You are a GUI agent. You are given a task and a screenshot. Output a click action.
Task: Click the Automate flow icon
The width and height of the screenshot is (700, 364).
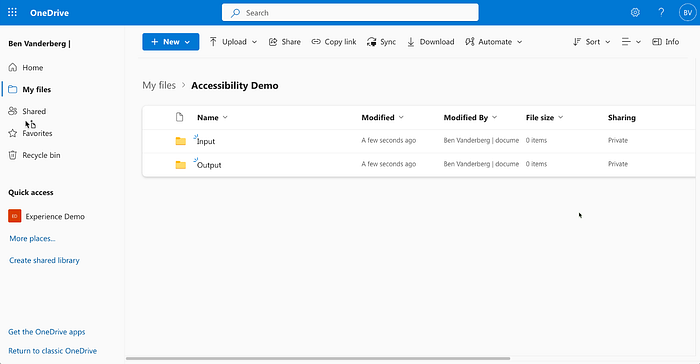(470, 42)
